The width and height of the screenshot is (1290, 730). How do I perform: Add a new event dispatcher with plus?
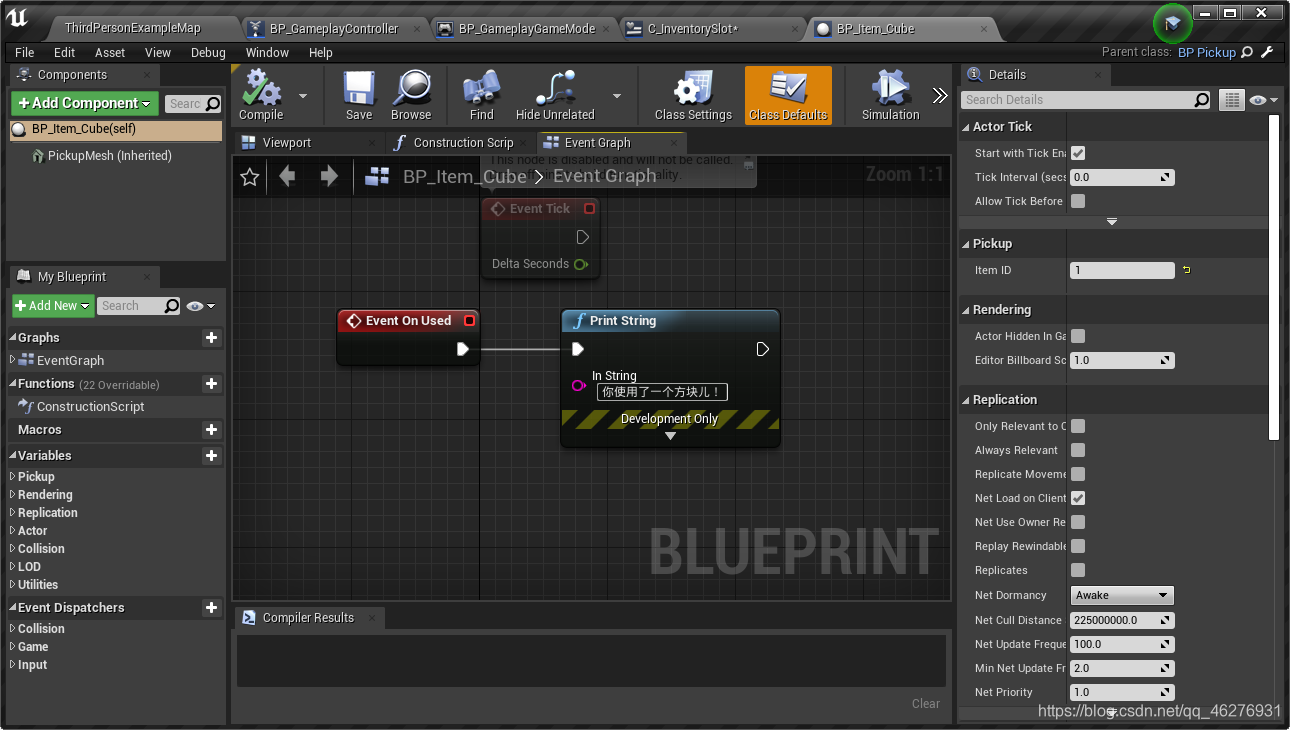[211, 608]
